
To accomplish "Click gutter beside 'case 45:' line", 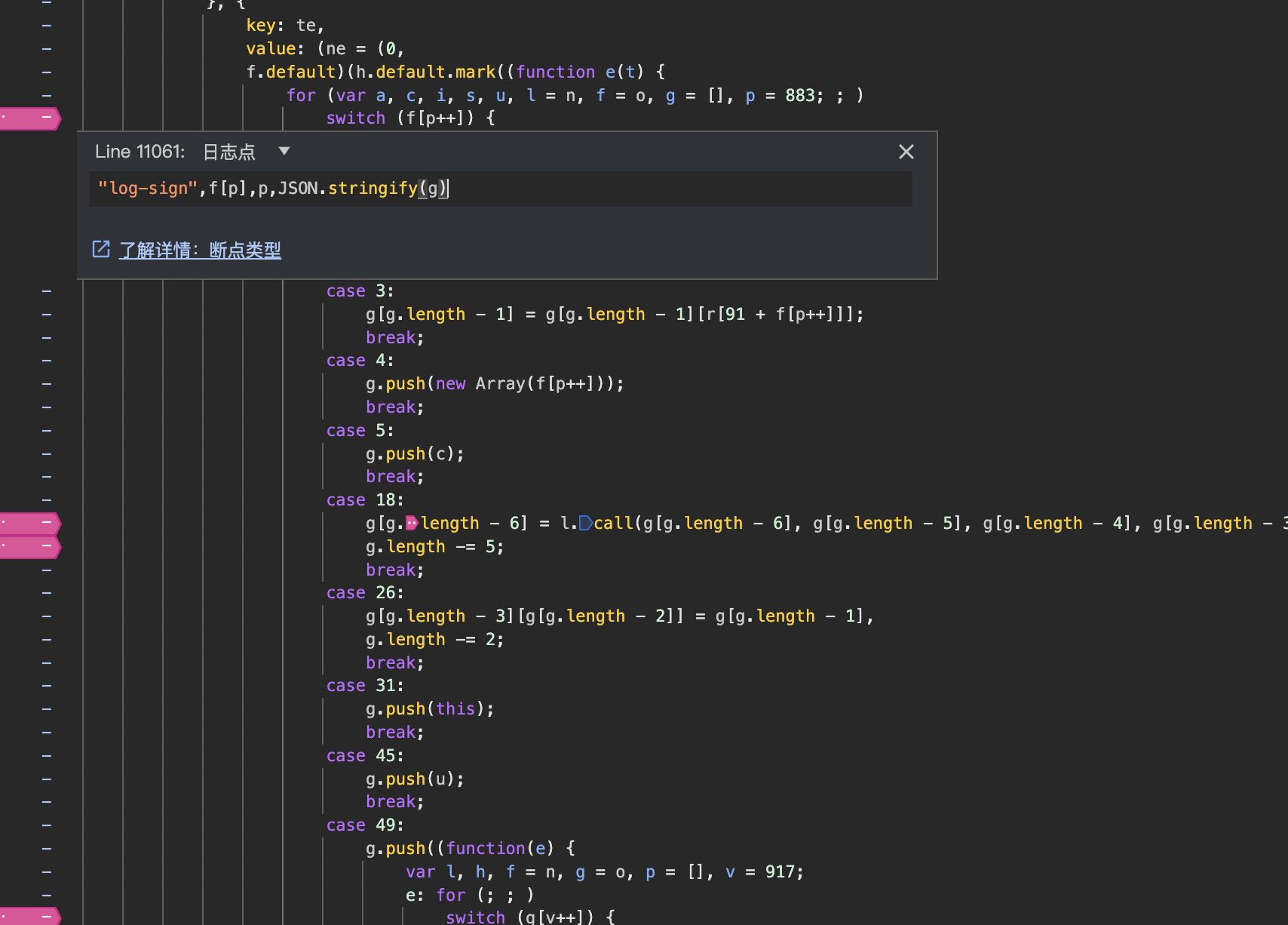I will click(47, 756).
